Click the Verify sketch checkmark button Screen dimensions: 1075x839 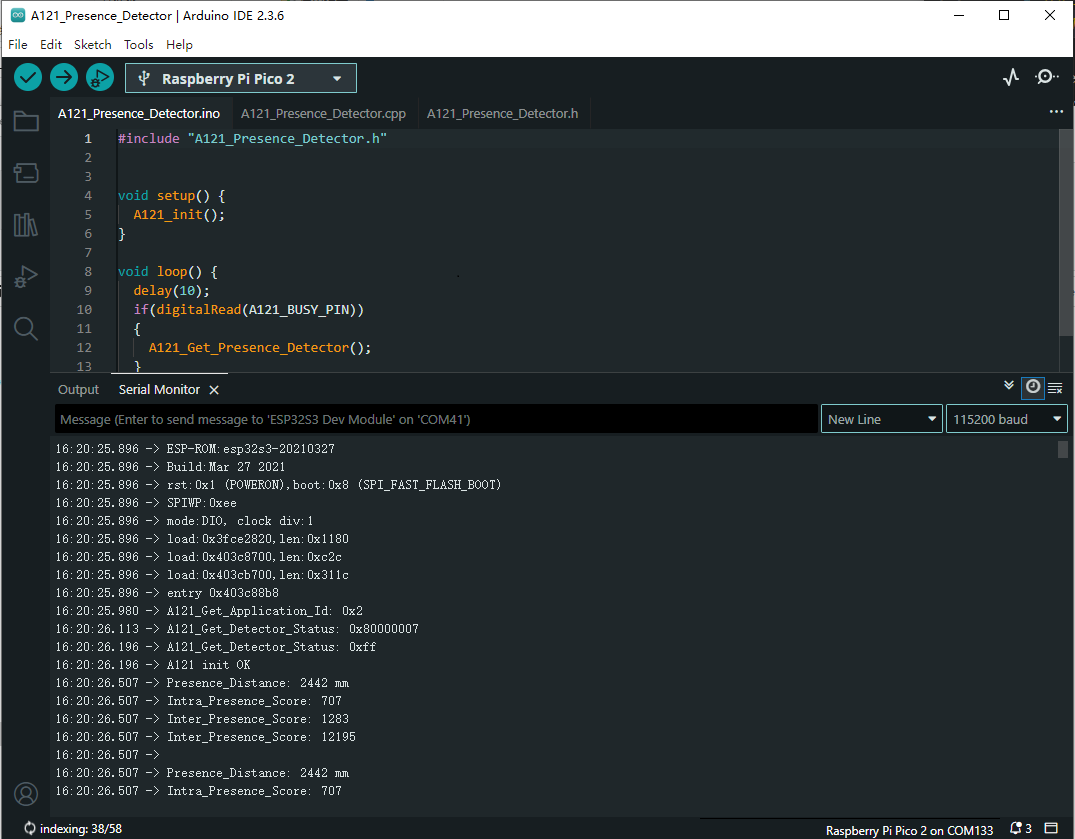28,77
